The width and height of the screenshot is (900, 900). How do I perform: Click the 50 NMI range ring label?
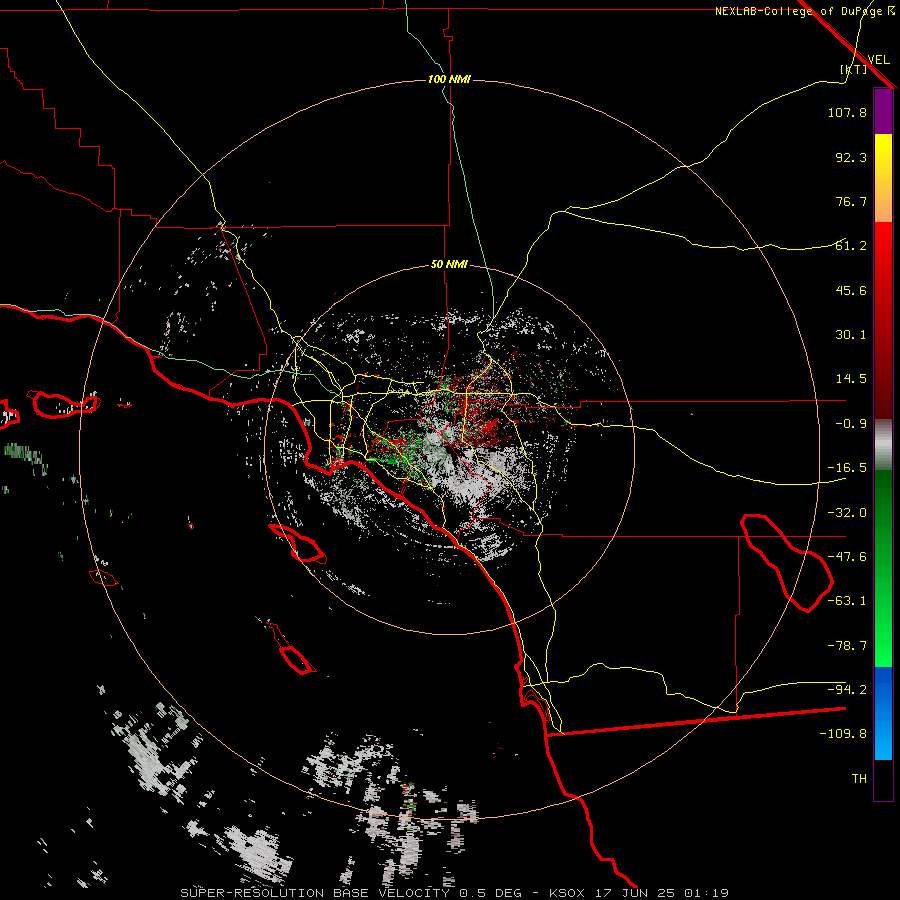click(x=449, y=265)
